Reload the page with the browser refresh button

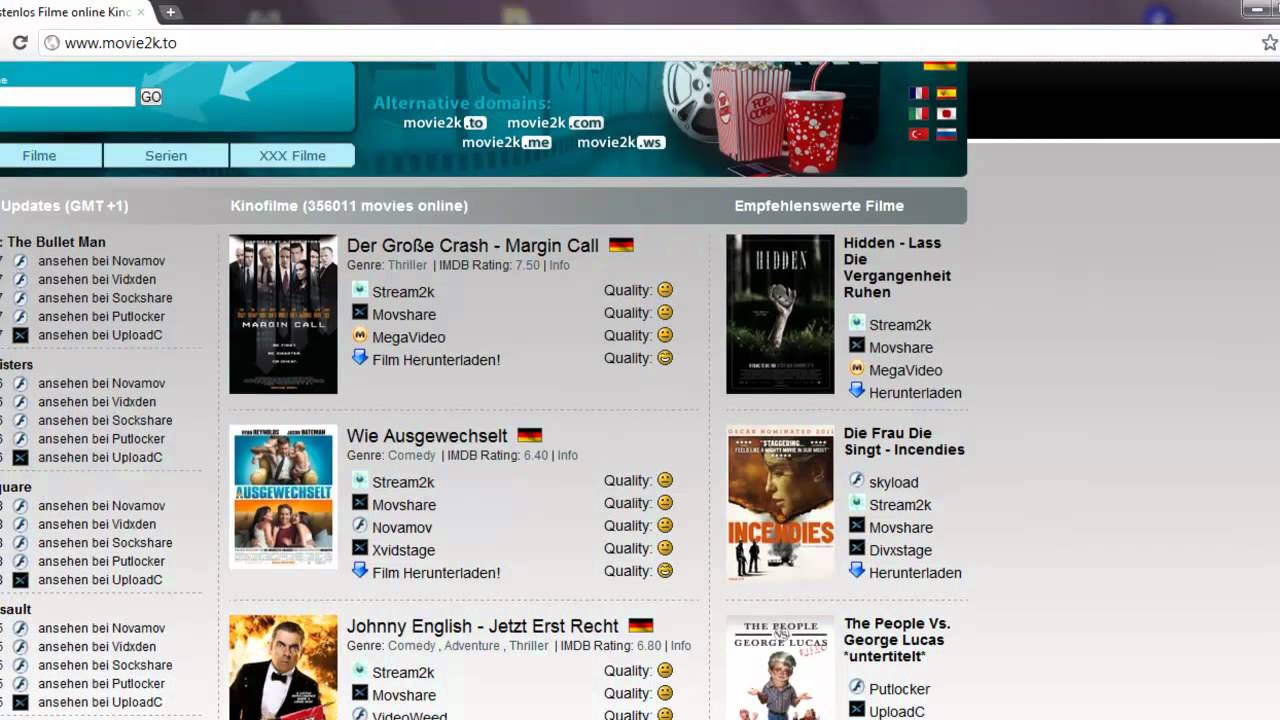click(x=19, y=43)
